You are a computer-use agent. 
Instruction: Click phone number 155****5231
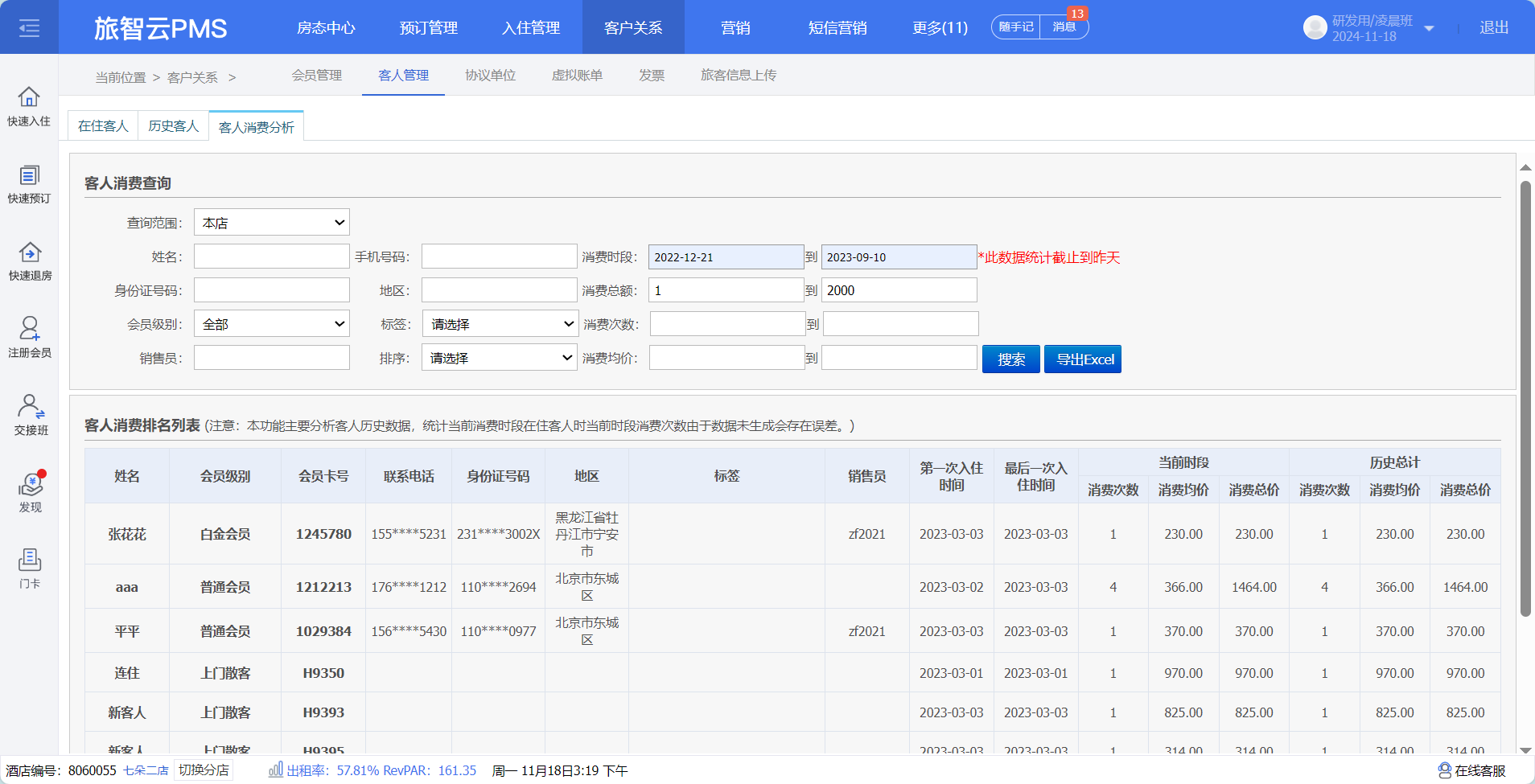tap(409, 534)
